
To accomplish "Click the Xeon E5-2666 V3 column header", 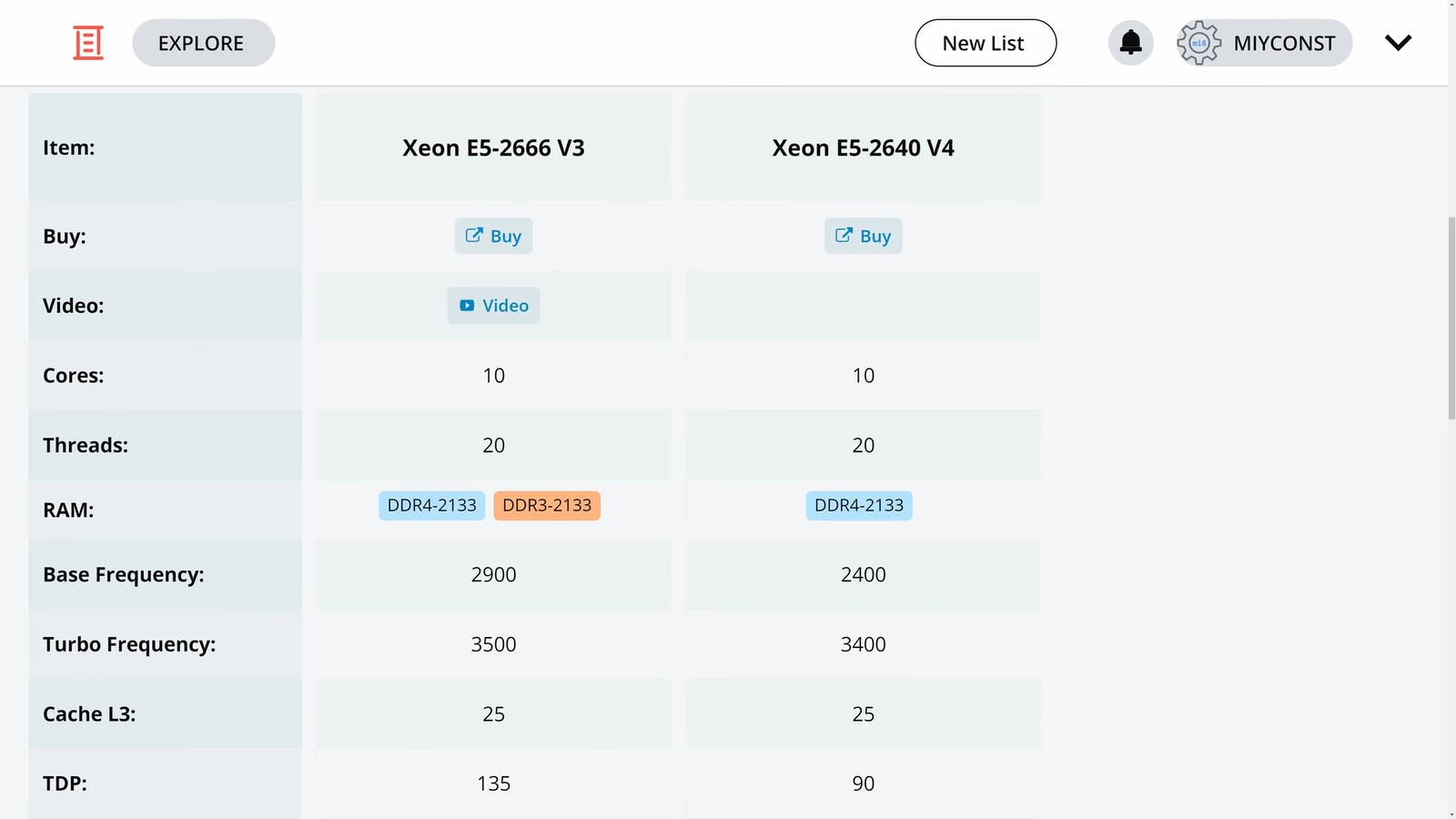I will 493,148.
